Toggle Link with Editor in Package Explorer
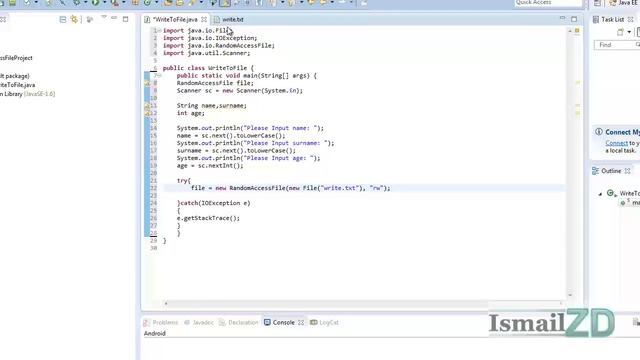This screenshot has width=640, height=360. (74, 19)
